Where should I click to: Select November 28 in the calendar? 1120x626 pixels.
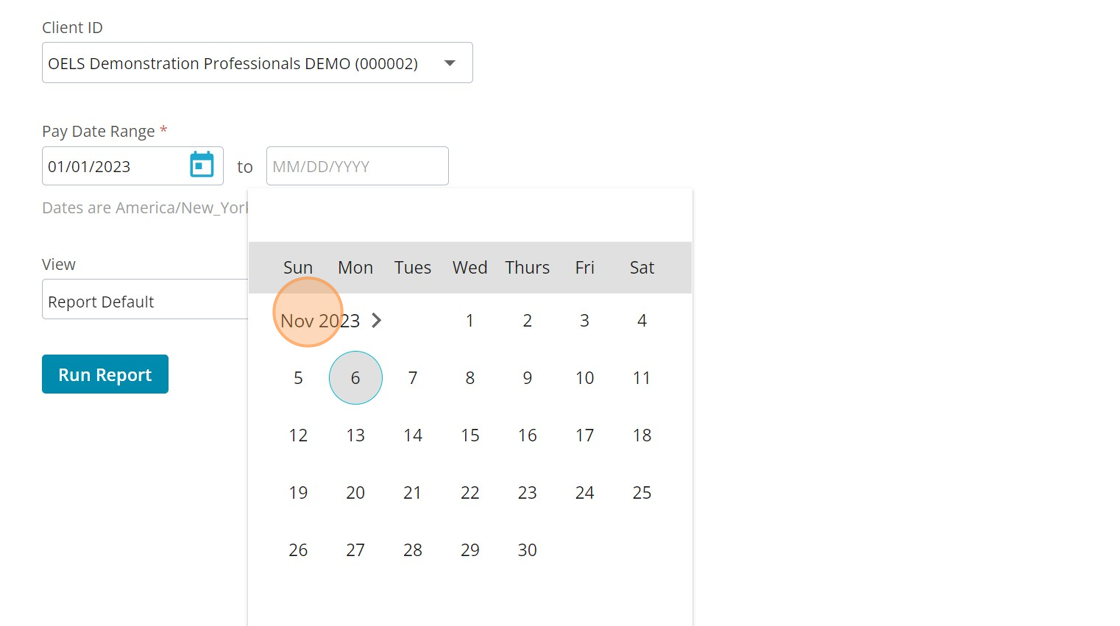413,550
